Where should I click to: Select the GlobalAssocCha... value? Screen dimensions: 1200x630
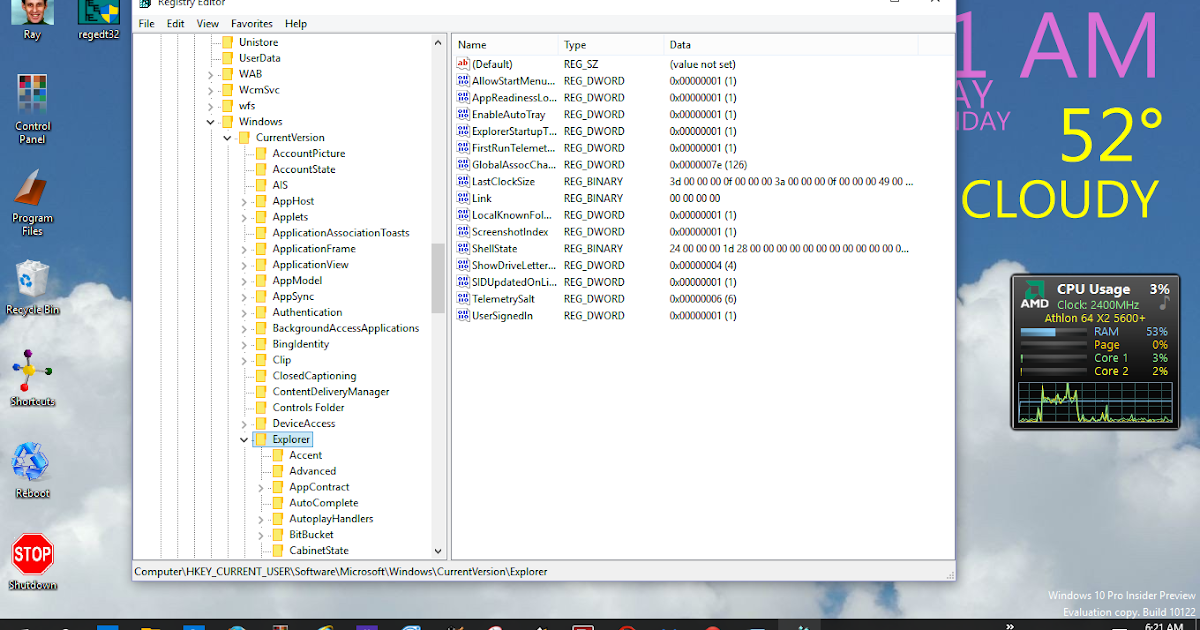pos(514,164)
